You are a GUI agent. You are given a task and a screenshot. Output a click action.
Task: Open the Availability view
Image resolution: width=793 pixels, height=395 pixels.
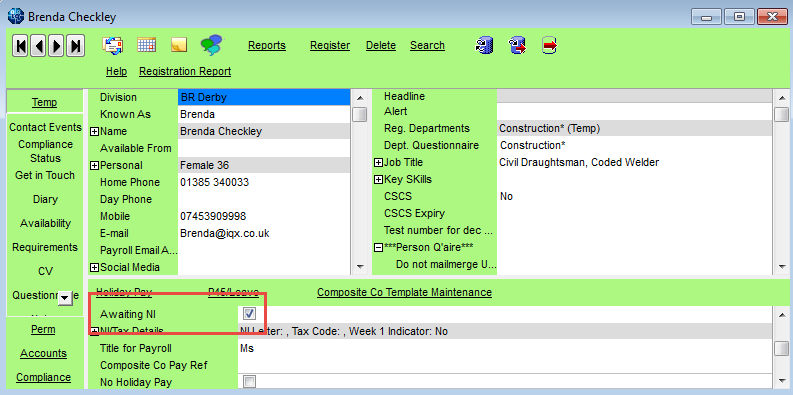(x=45, y=223)
